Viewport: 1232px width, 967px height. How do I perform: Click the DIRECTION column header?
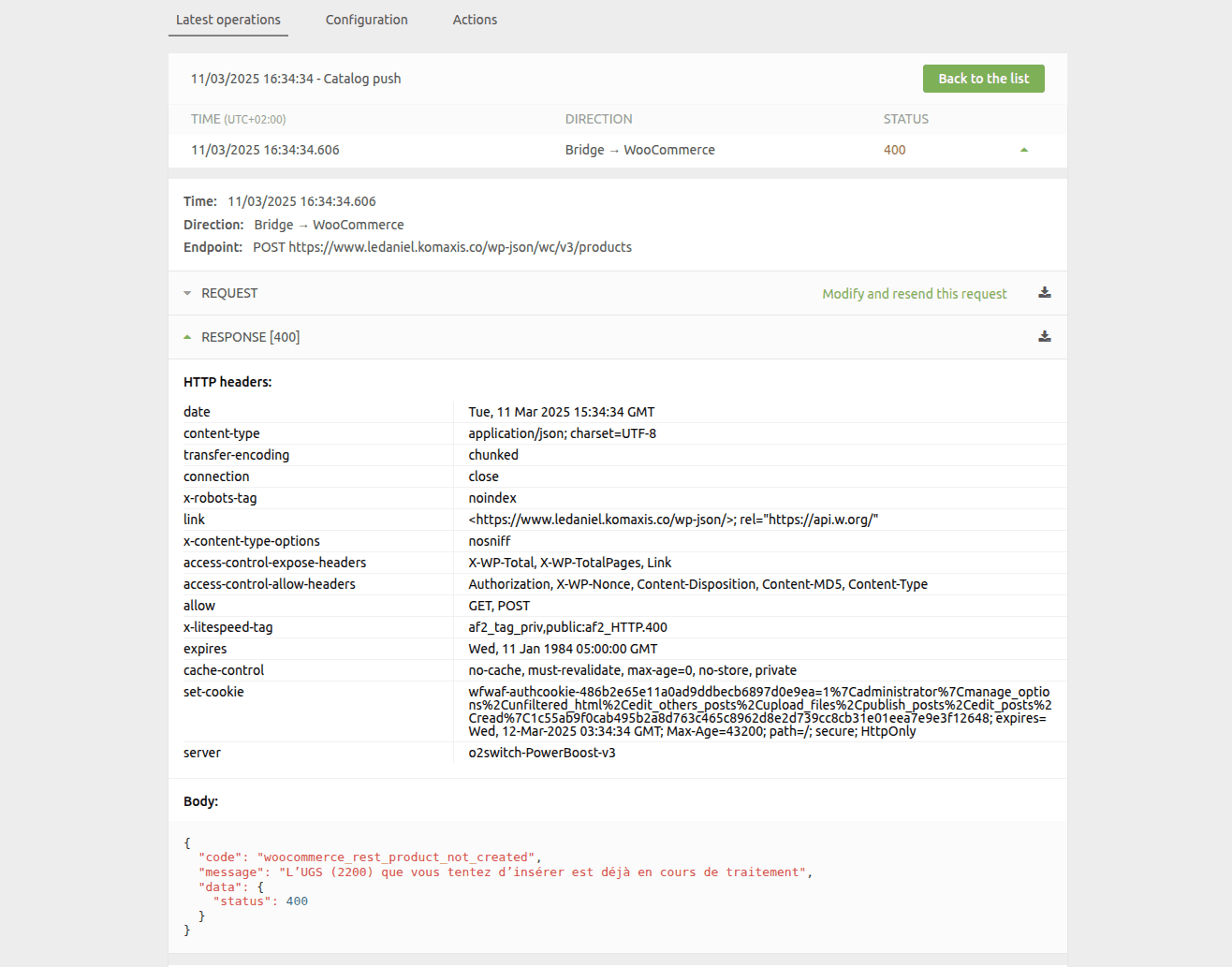598,119
